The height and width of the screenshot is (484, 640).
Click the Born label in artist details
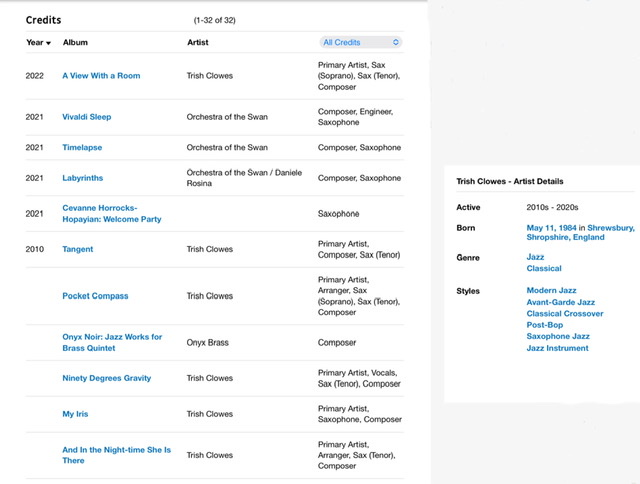pos(465,228)
